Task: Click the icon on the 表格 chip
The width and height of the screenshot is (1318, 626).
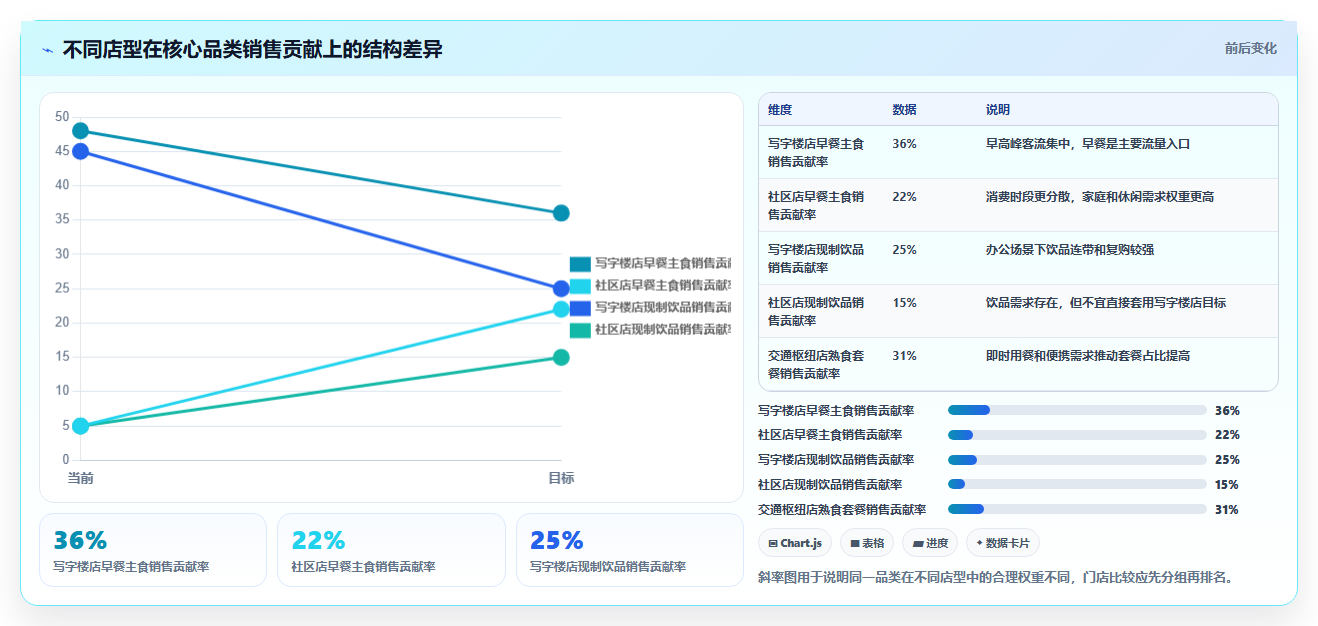Action: click(855, 543)
